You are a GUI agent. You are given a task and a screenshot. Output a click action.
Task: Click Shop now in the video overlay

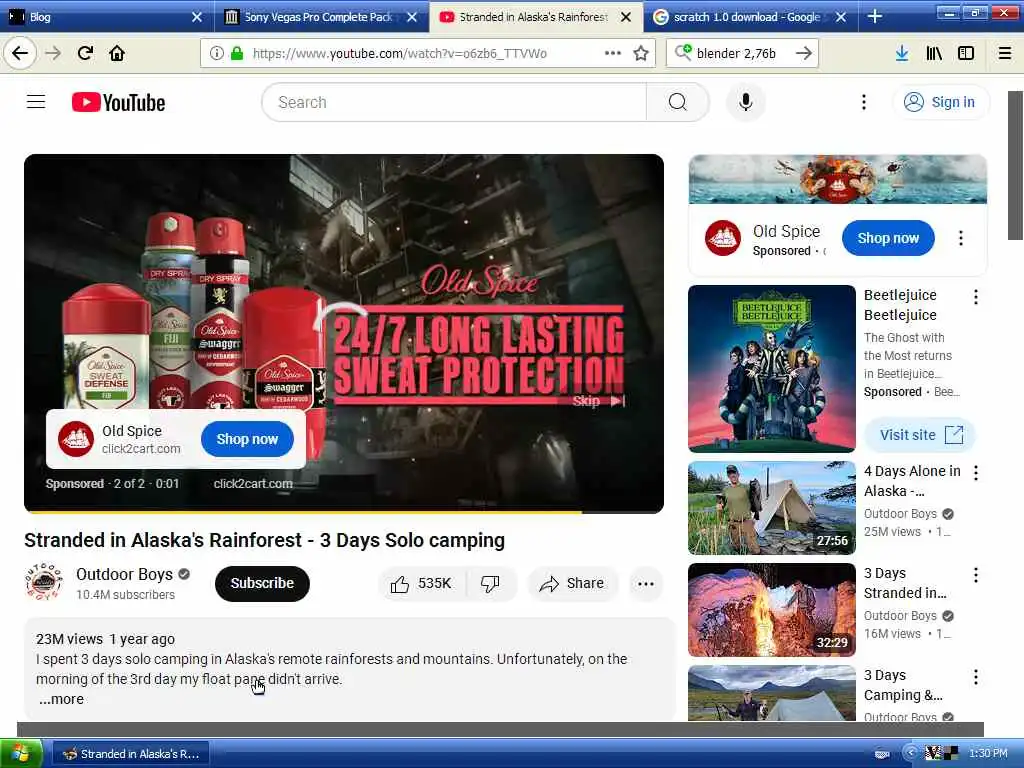pos(247,439)
